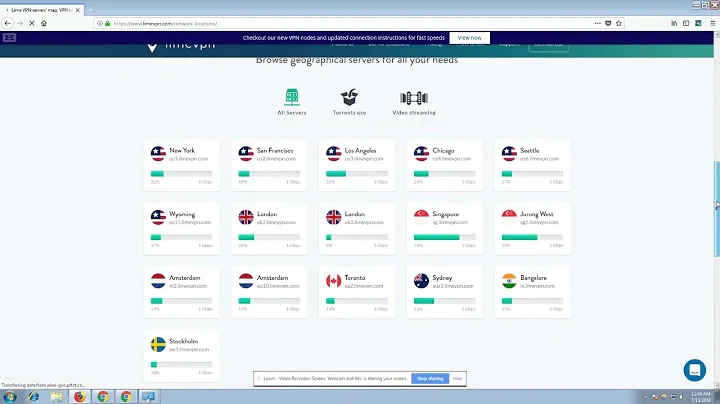This screenshot has height=404, width=720.
Task: Click the Jurong West server load bar
Action: pos(532,237)
